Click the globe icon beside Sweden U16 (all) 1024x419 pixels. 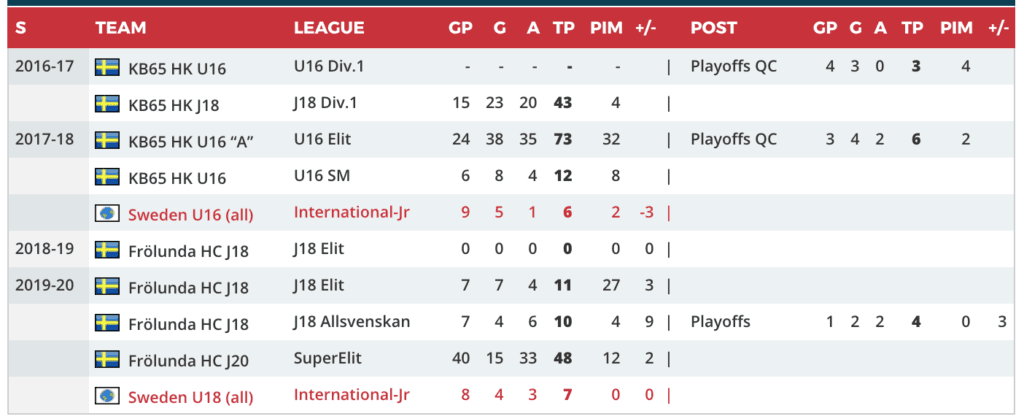[107, 213]
